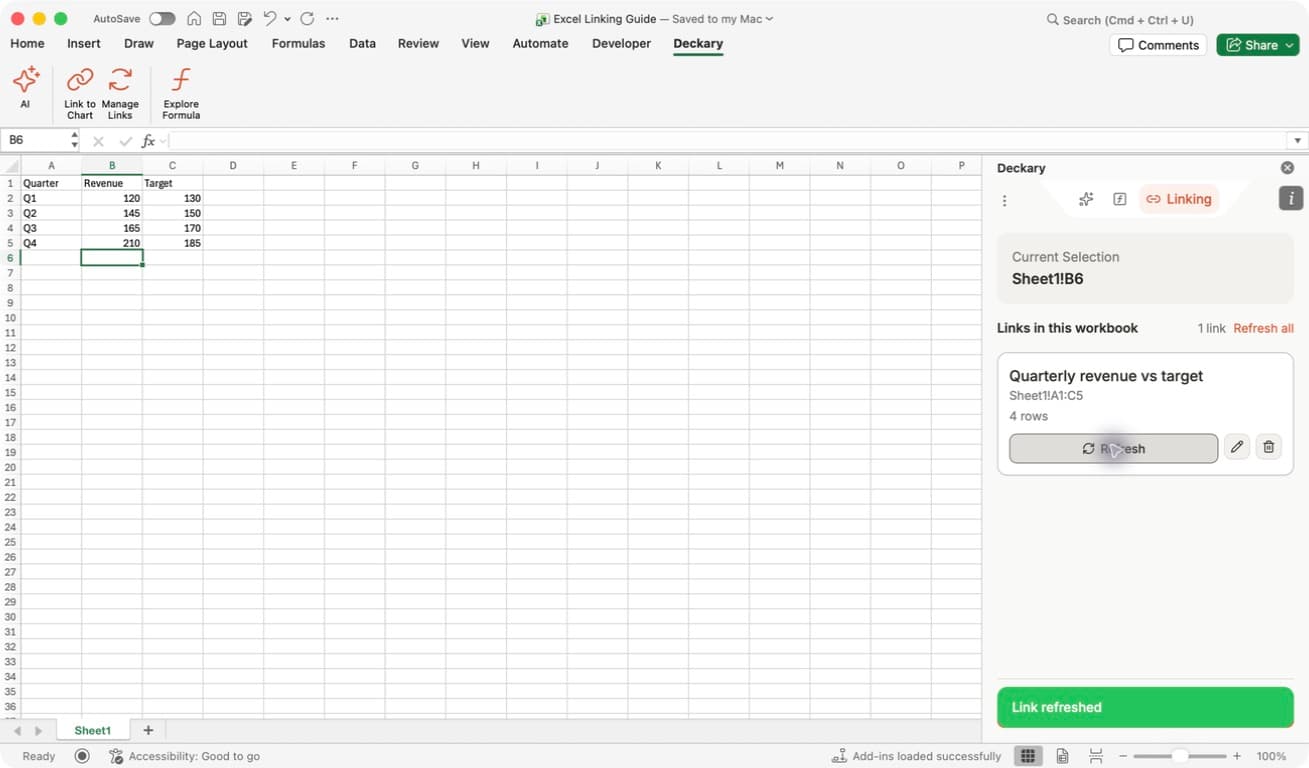Close the Deckary task pane

1287,168
